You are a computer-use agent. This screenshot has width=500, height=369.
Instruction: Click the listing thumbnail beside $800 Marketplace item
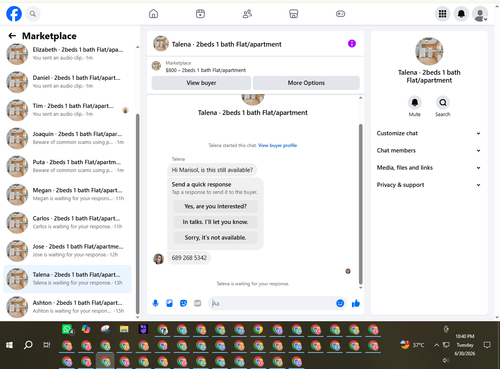coord(156,66)
